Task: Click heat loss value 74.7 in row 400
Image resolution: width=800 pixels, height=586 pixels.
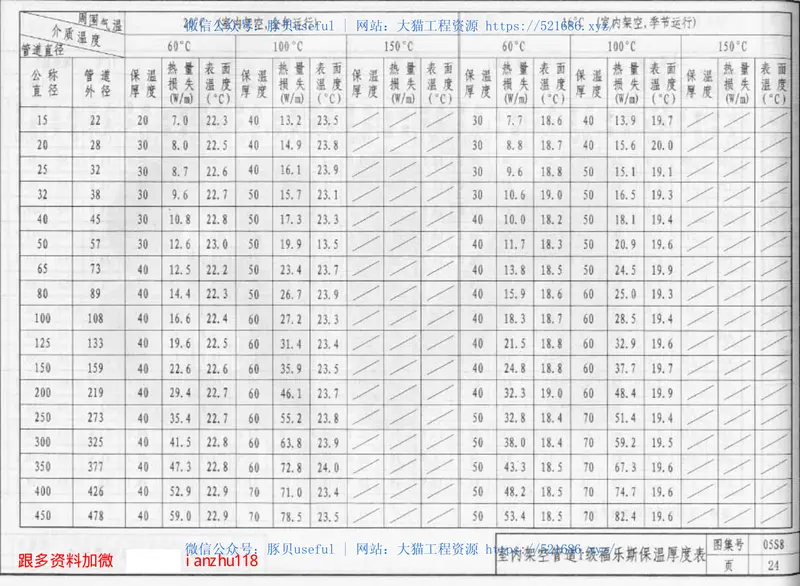Action: 624,492
